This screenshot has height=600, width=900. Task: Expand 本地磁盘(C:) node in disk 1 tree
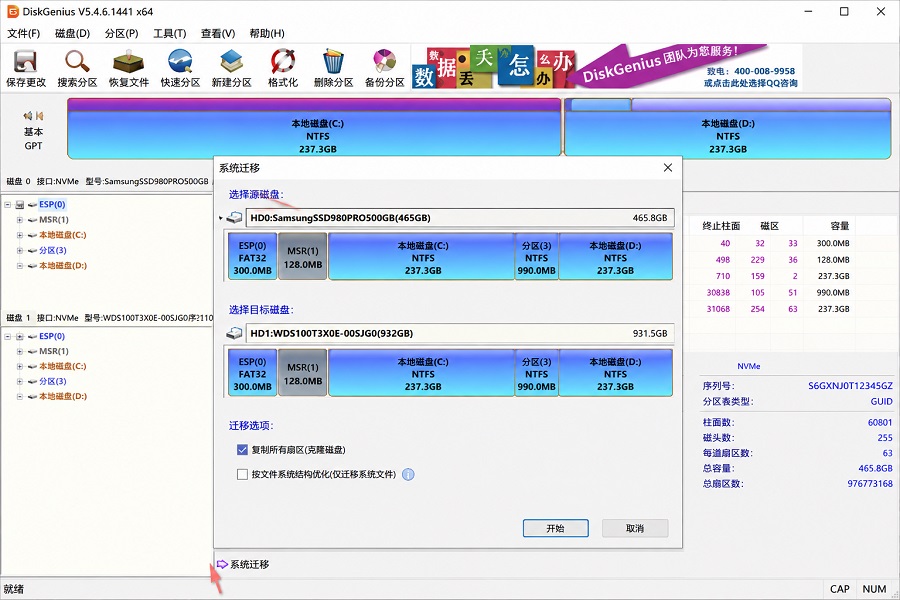pyautogui.click(x=20, y=366)
